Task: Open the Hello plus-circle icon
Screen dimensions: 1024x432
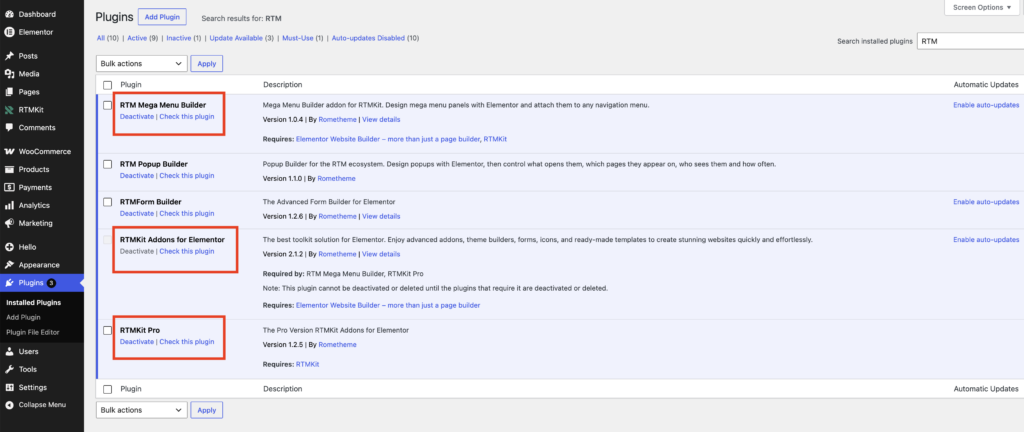Action: [9, 247]
